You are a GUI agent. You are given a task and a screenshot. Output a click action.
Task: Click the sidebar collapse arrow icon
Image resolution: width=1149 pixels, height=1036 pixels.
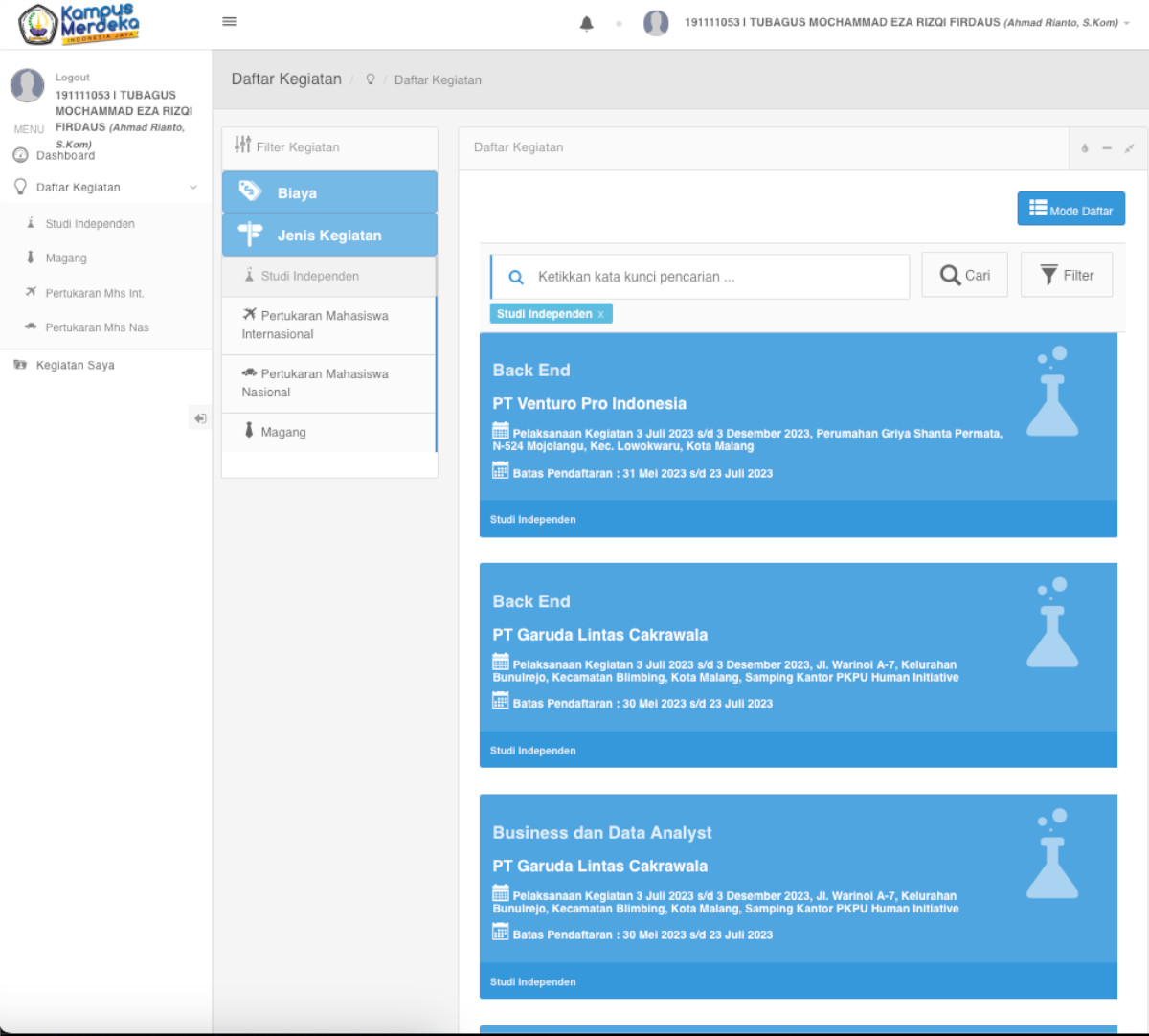(199, 418)
